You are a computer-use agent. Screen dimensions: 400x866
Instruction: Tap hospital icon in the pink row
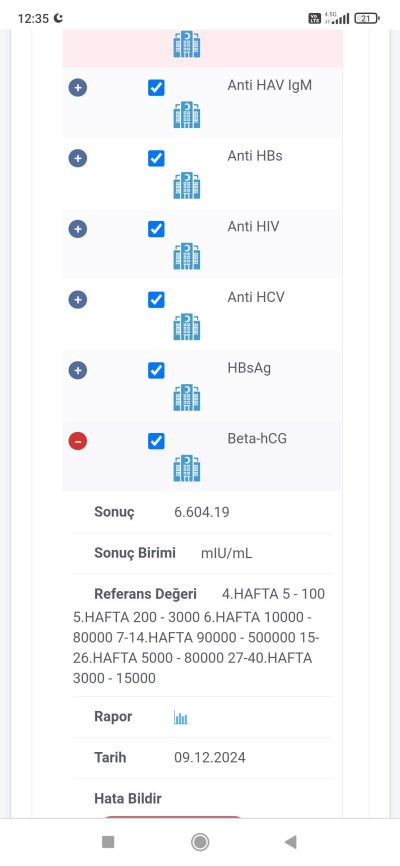click(x=187, y=44)
